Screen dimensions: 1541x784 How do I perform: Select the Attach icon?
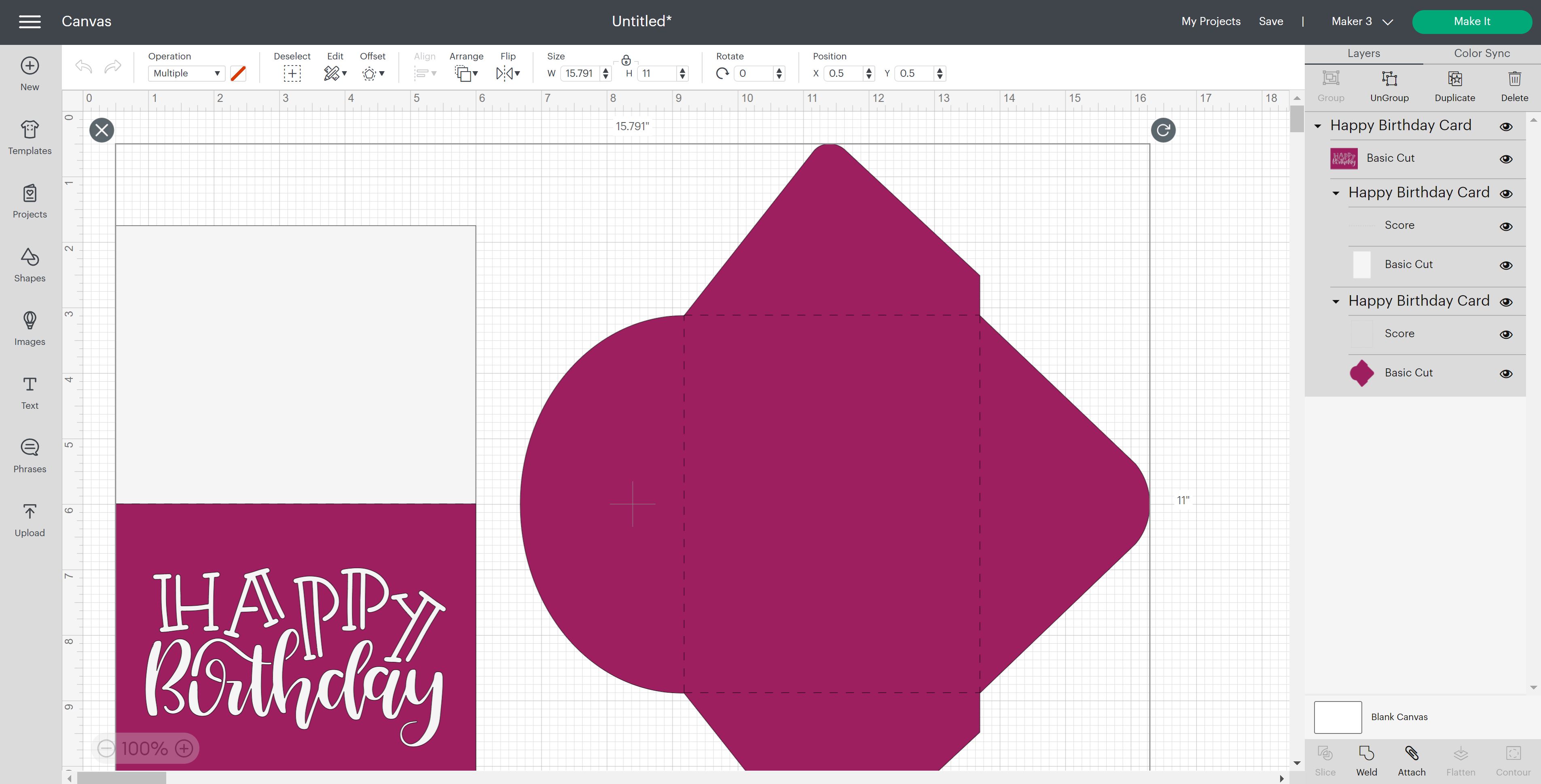pyautogui.click(x=1411, y=759)
